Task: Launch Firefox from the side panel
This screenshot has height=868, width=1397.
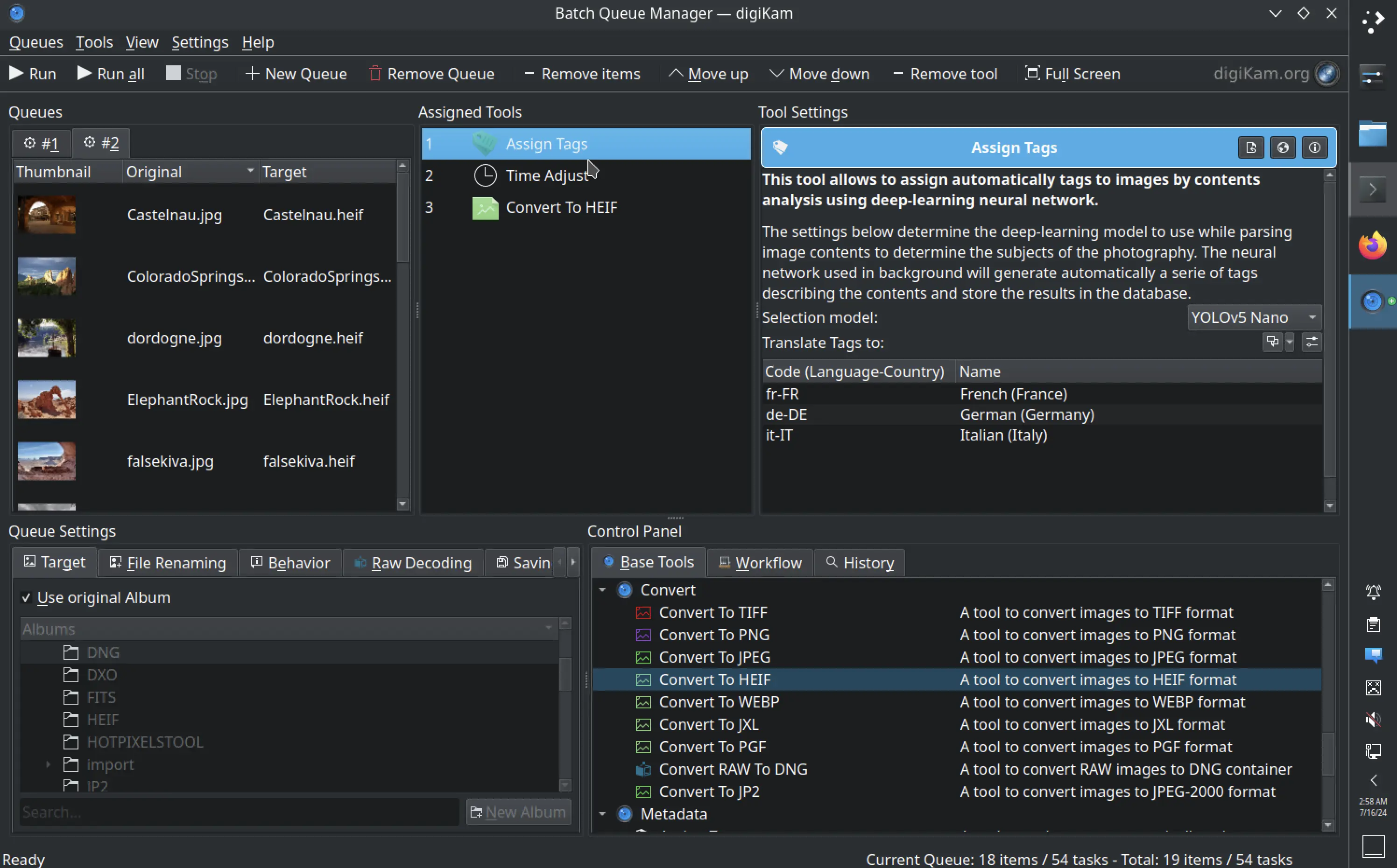Action: (x=1372, y=246)
